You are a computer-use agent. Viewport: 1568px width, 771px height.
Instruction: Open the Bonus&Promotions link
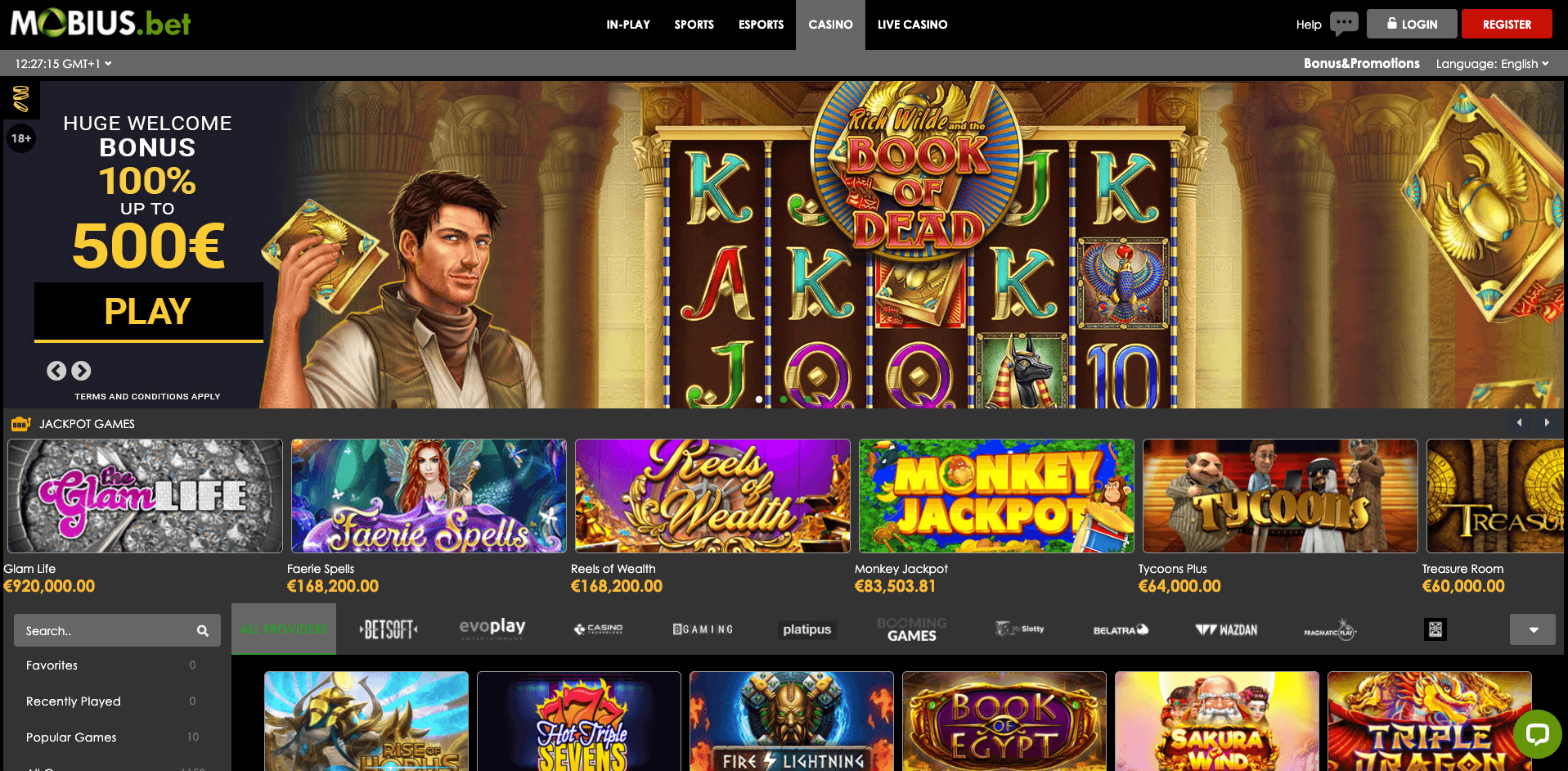1361,64
